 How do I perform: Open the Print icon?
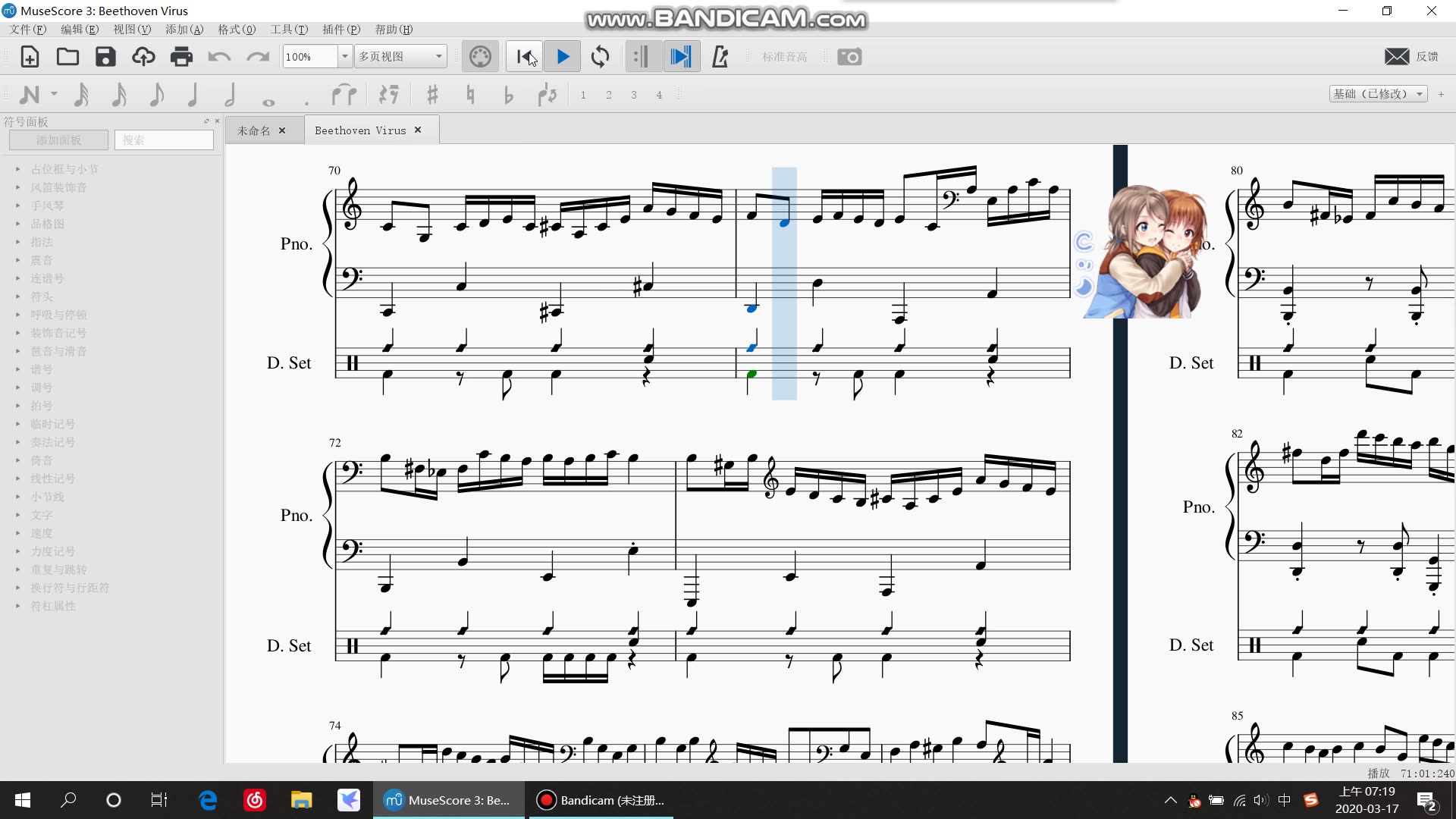(x=181, y=57)
